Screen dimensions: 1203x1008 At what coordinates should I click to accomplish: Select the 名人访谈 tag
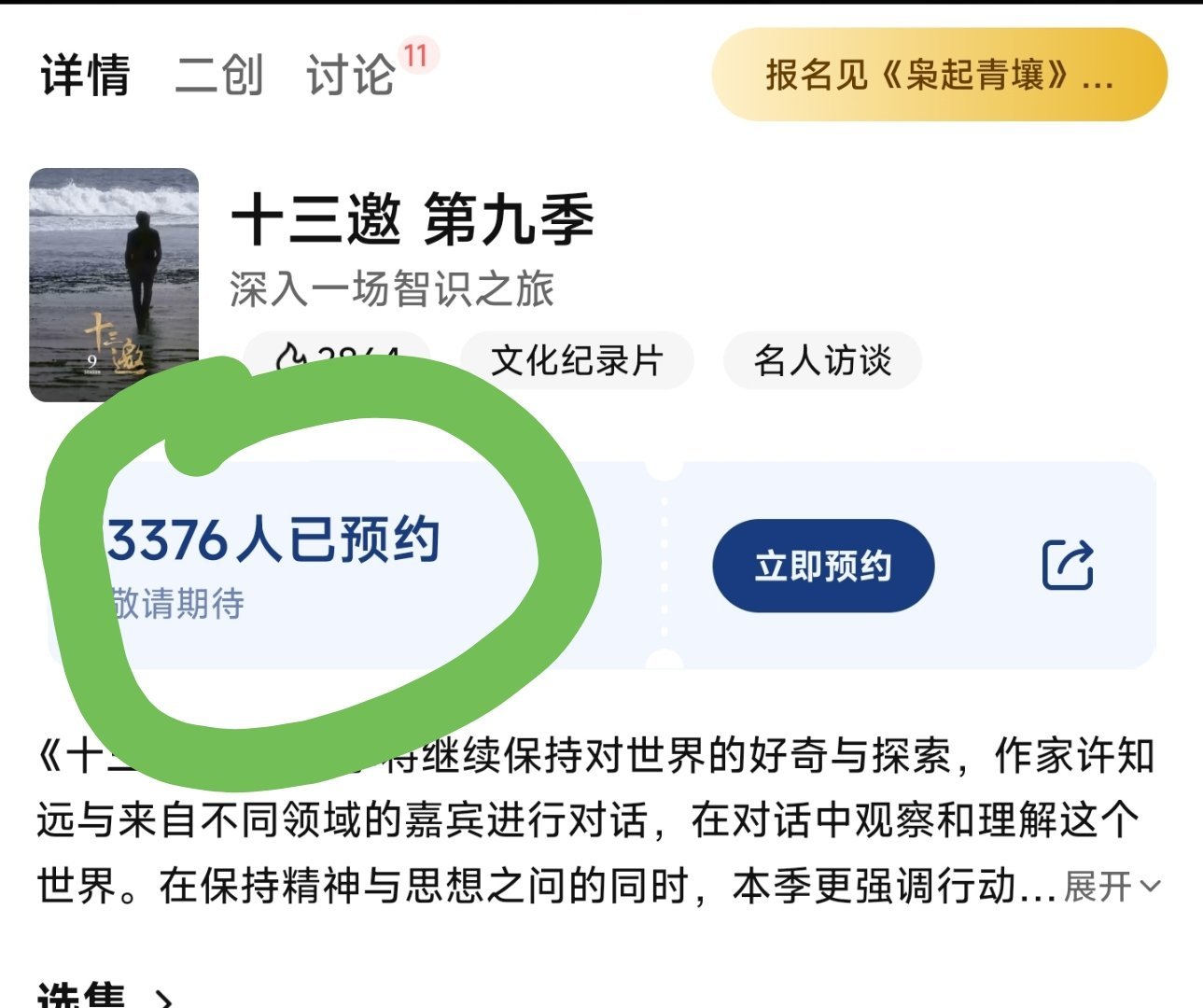(x=822, y=360)
